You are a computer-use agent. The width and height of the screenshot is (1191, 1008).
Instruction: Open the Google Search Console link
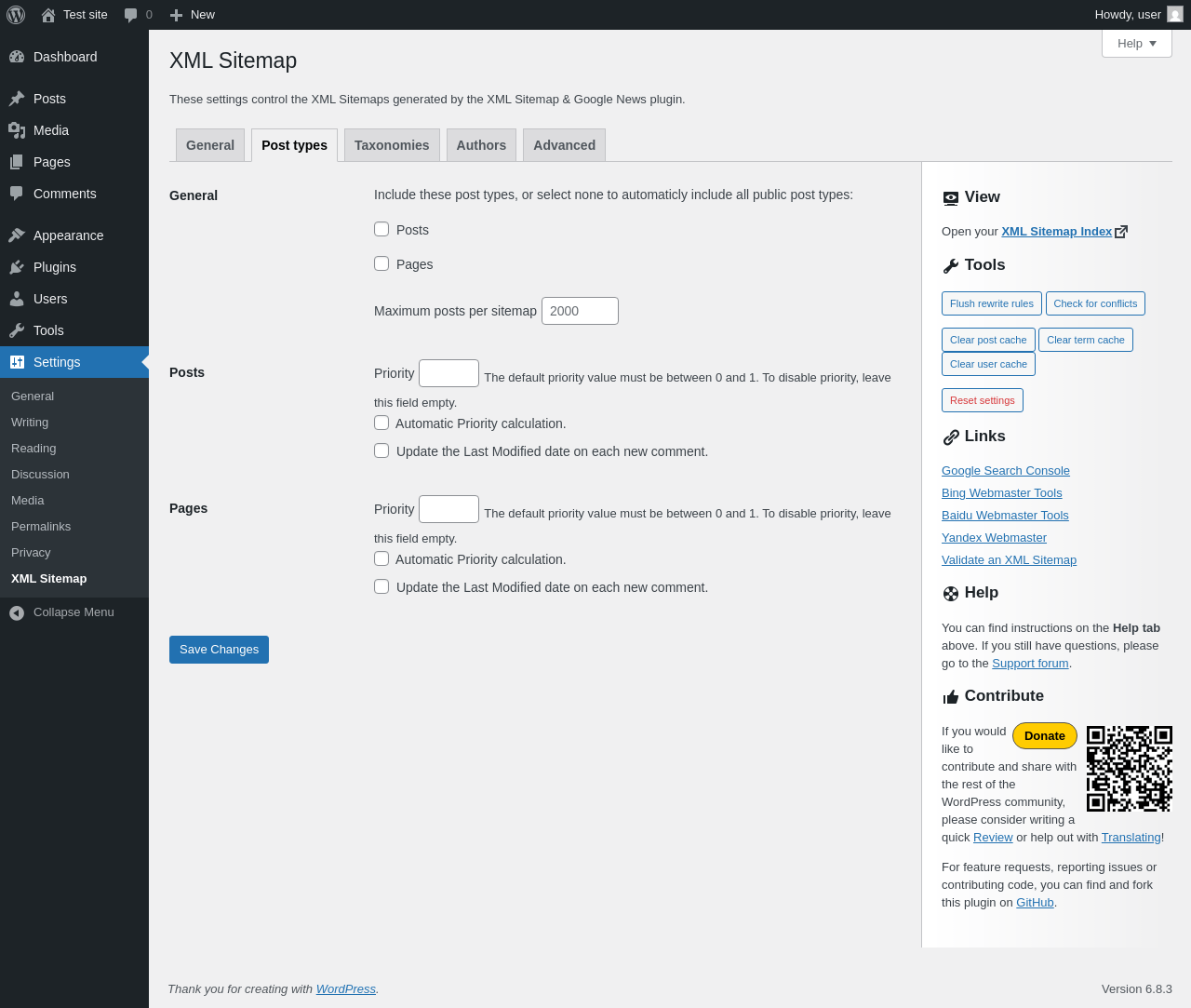[x=1005, y=471]
